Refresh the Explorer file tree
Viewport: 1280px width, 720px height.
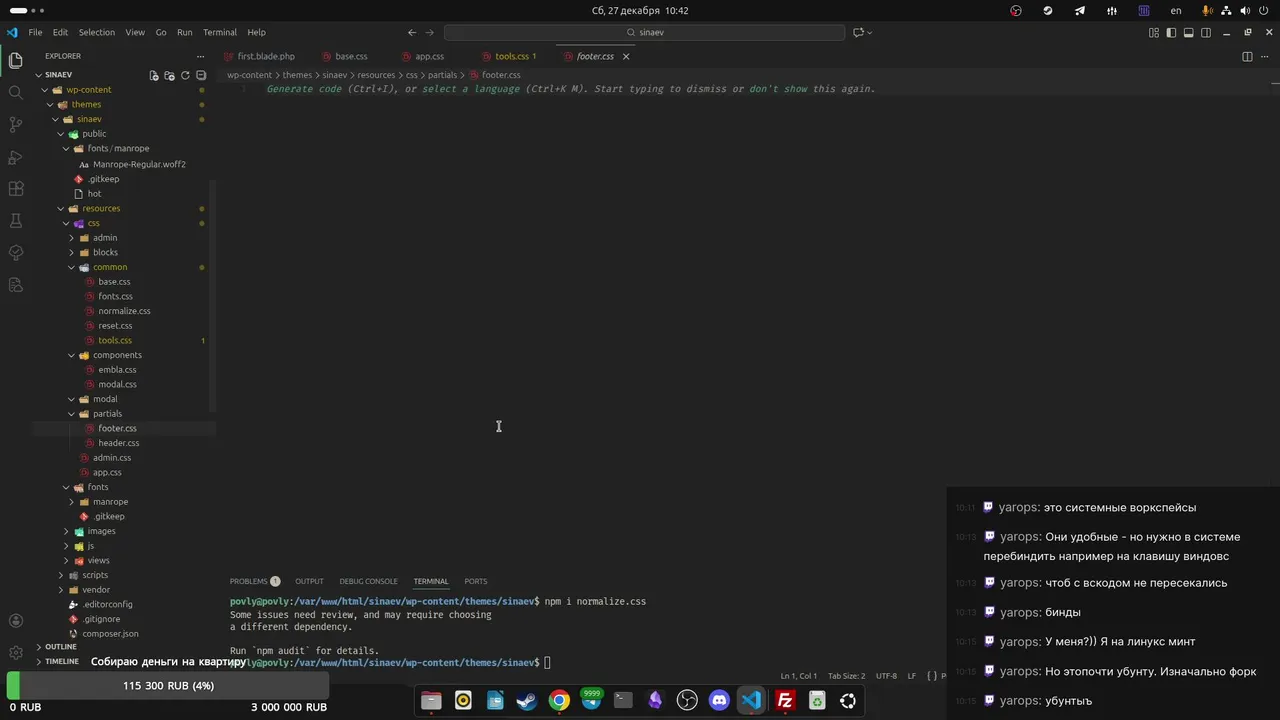[185, 75]
